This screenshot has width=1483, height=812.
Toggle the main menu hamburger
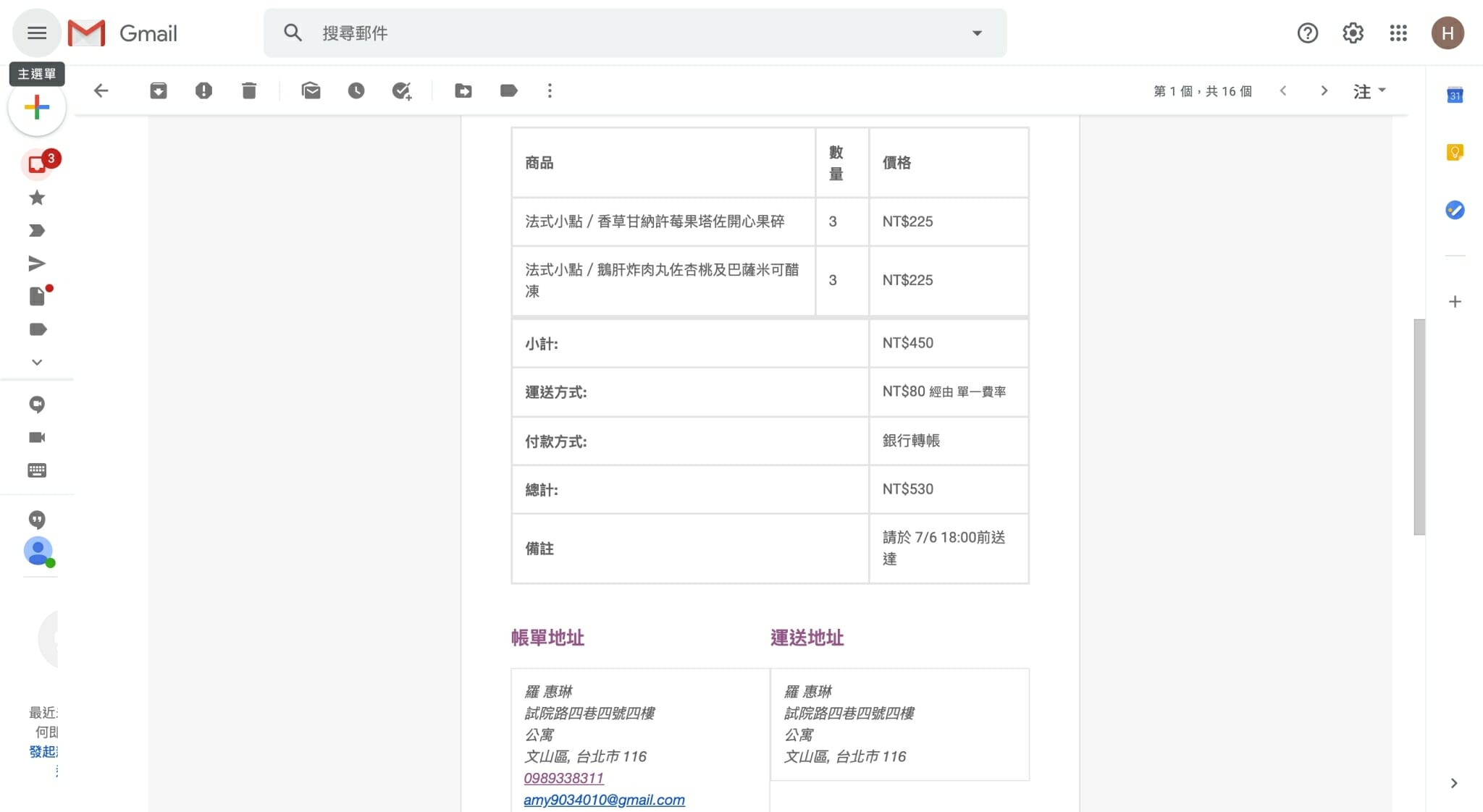pyautogui.click(x=37, y=33)
